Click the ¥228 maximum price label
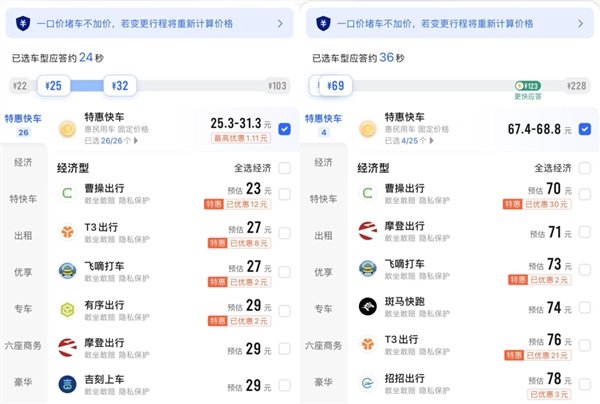600x404 pixels. coord(576,86)
